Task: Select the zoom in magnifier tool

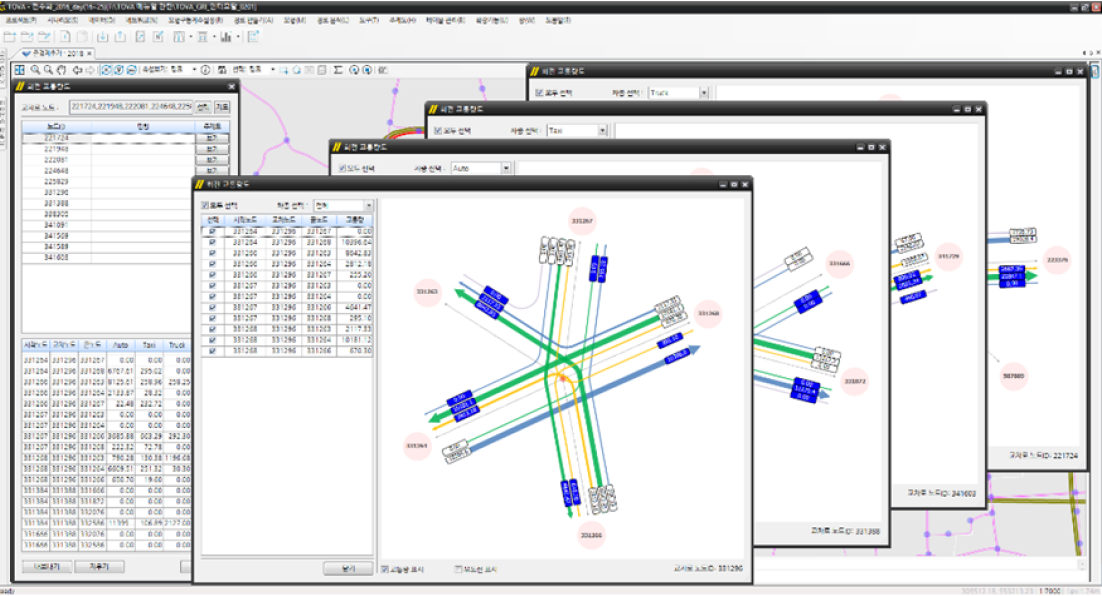Action: click(x=35, y=70)
